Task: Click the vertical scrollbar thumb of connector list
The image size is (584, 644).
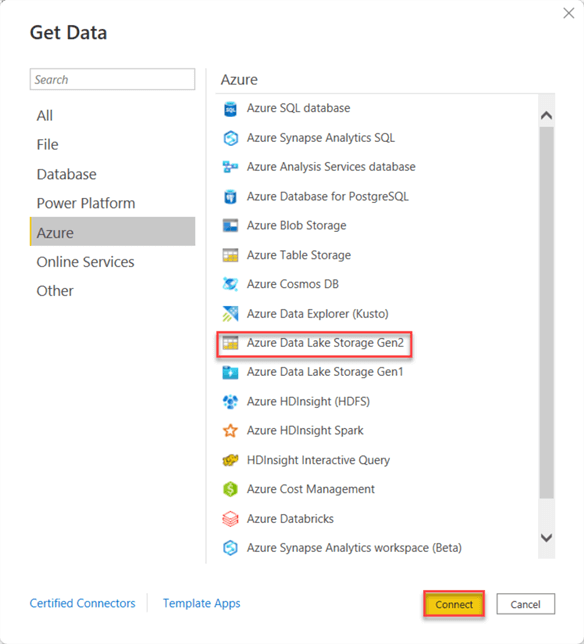Action: 546,313
